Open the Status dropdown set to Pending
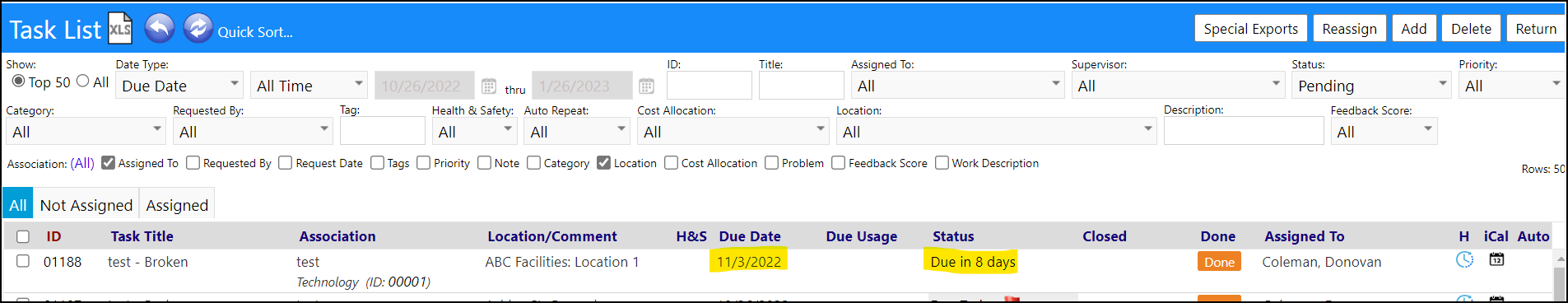The height and width of the screenshot is (303, 1568). (x=1371, y=85)
